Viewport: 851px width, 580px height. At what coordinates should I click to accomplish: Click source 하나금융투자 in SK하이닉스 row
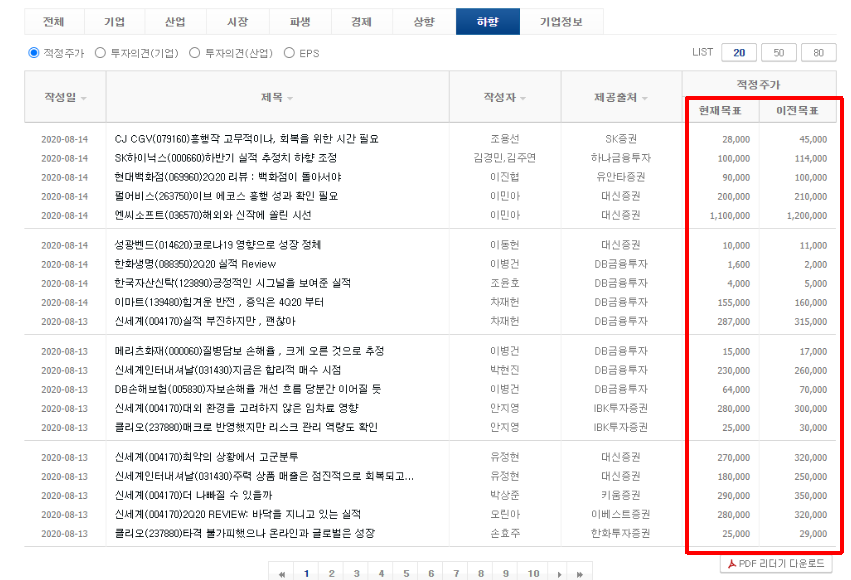(621, 158)
